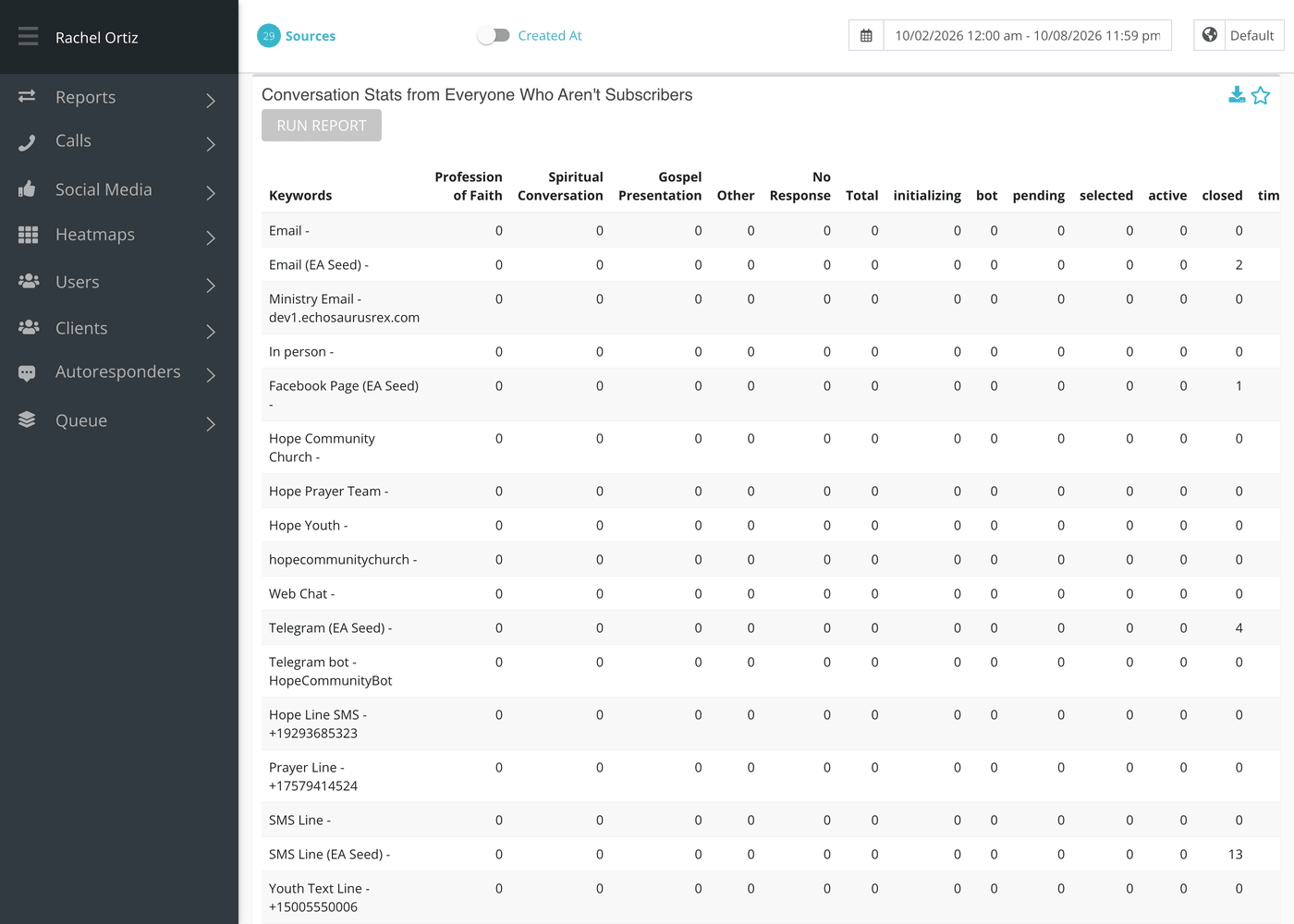Image resolution: width=1294 pixels, height=924 pixels.
Task: Click the Web Chat row label
Action: coord(302,593)
